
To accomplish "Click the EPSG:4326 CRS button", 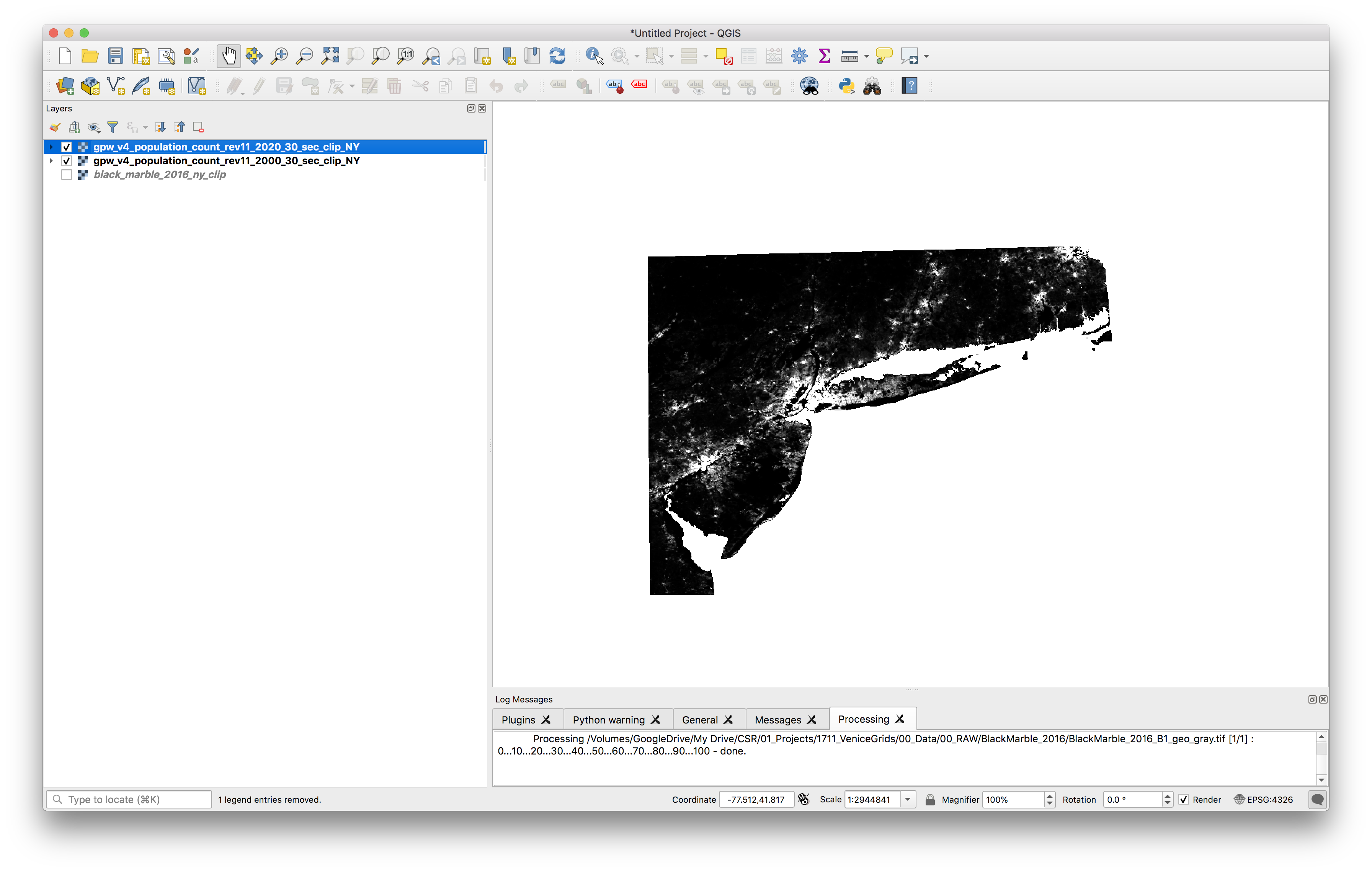I will point(1264,799).
